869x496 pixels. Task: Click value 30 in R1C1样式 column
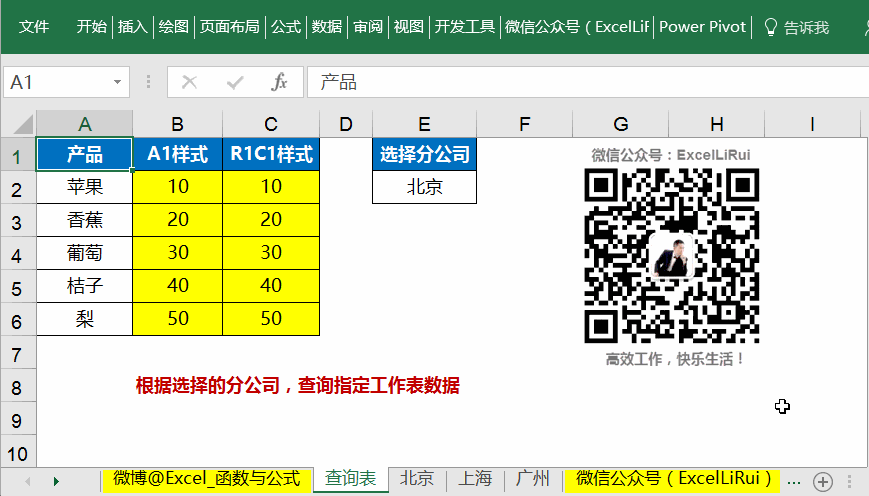(271, 253)
